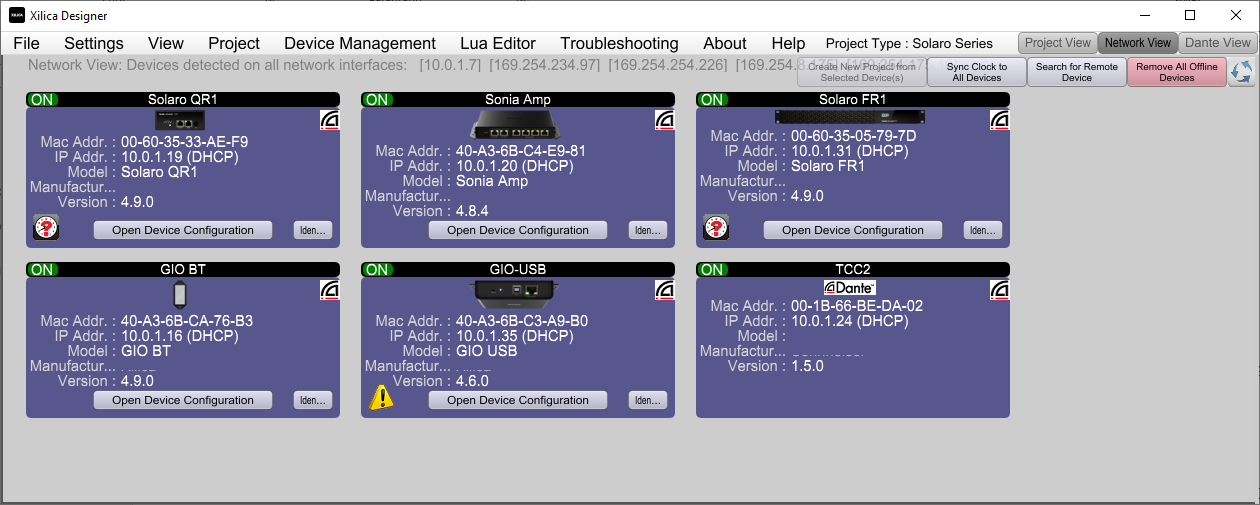Click the ON status indicator for Solaro QR1
Screen dimensions: 1260x505
[42, 100]
